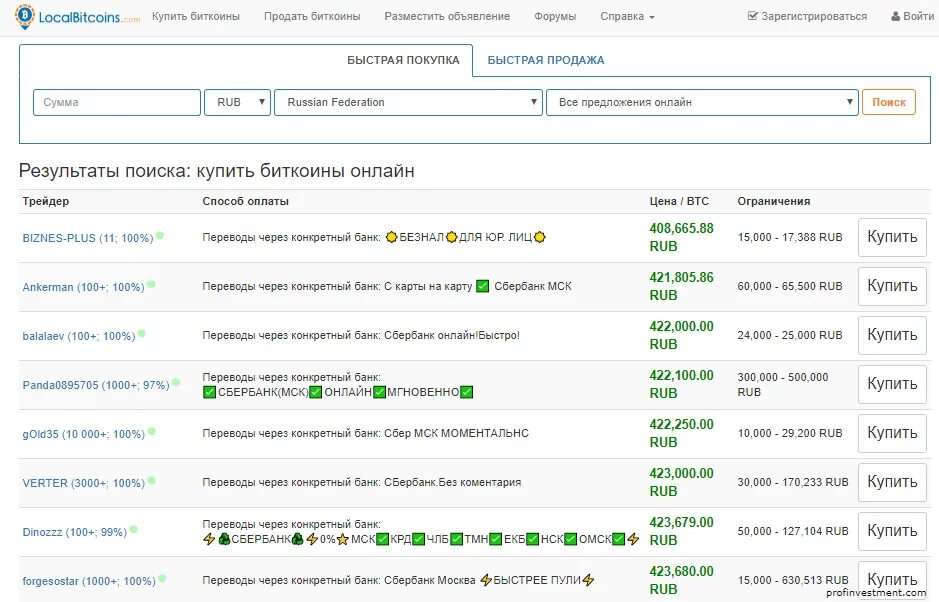
Task: Click 'Трейдер' column header
Action: pyautogui.click(x=46, y=201)
